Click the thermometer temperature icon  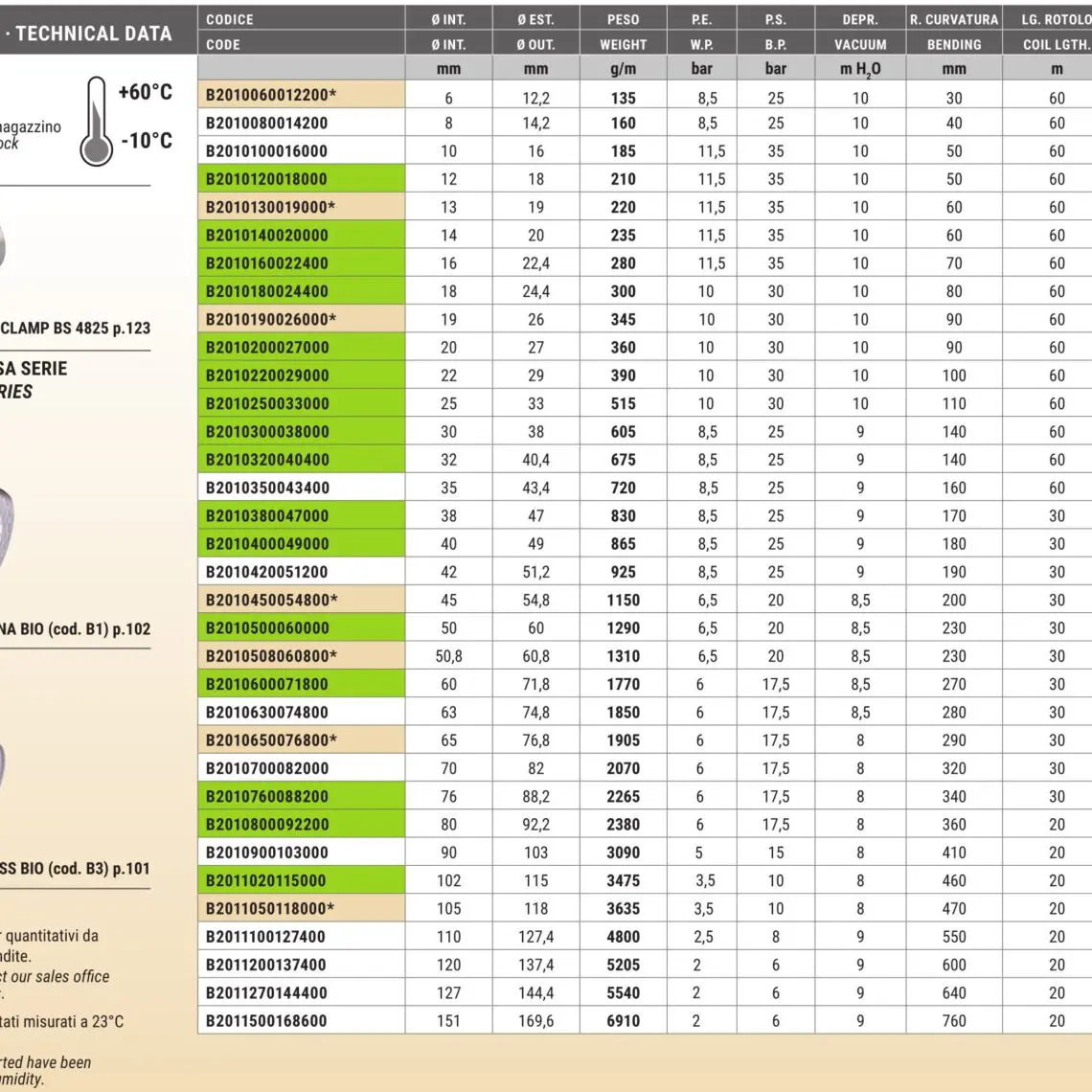click(96, 122)
